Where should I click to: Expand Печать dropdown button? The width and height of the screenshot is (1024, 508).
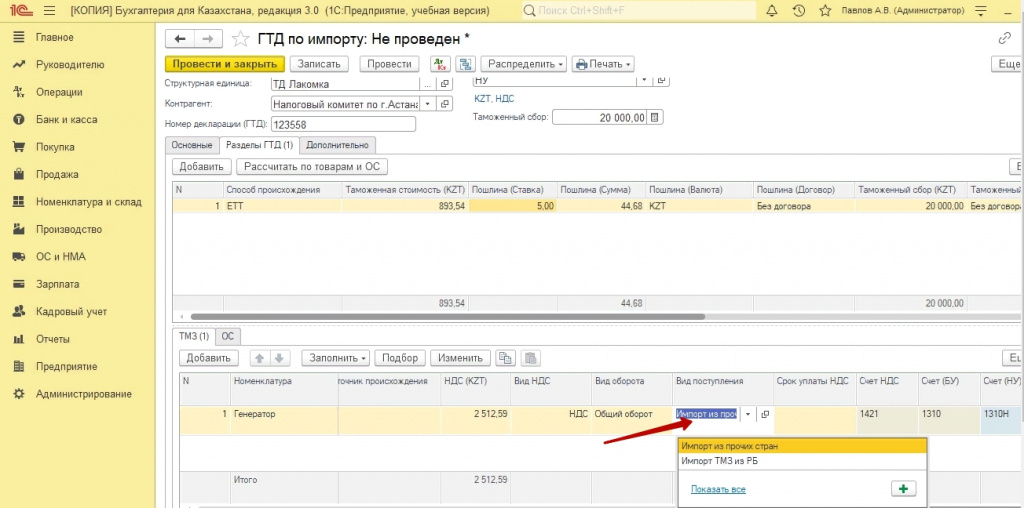point(603,64)
